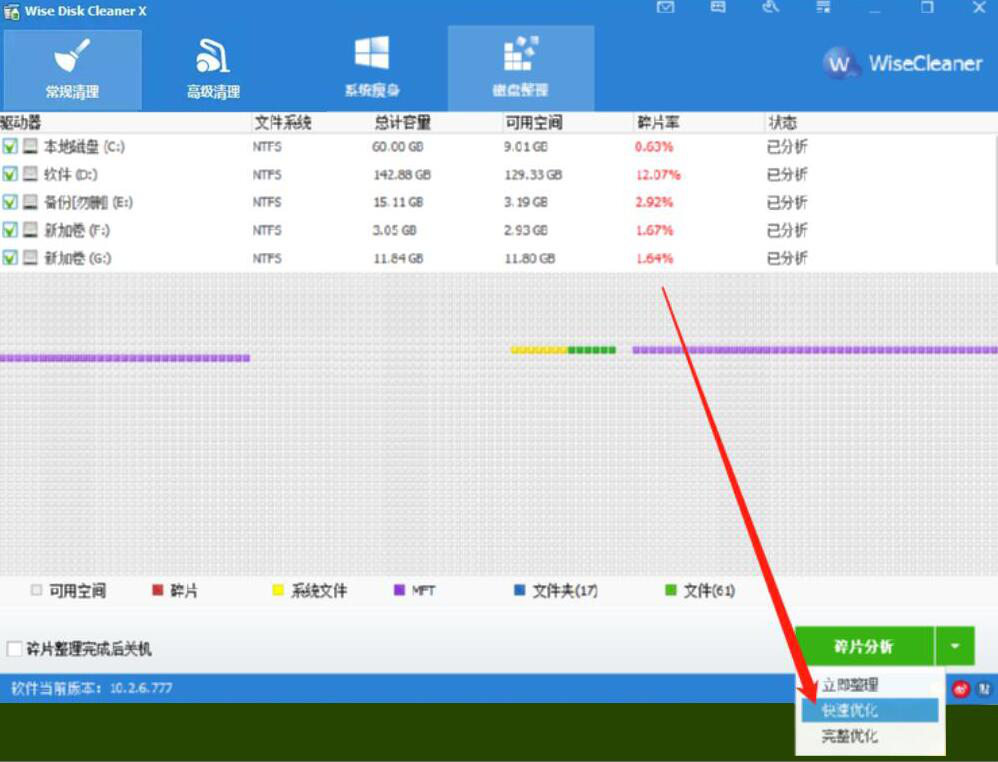The image size is (998, 762).
Task: Click the chat message icon in title bar
Action: click(x=718, y=8)
